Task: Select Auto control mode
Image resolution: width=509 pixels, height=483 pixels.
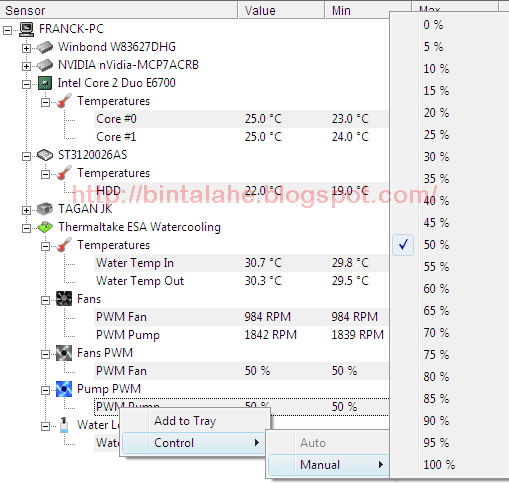Action: tap(328, 443)
